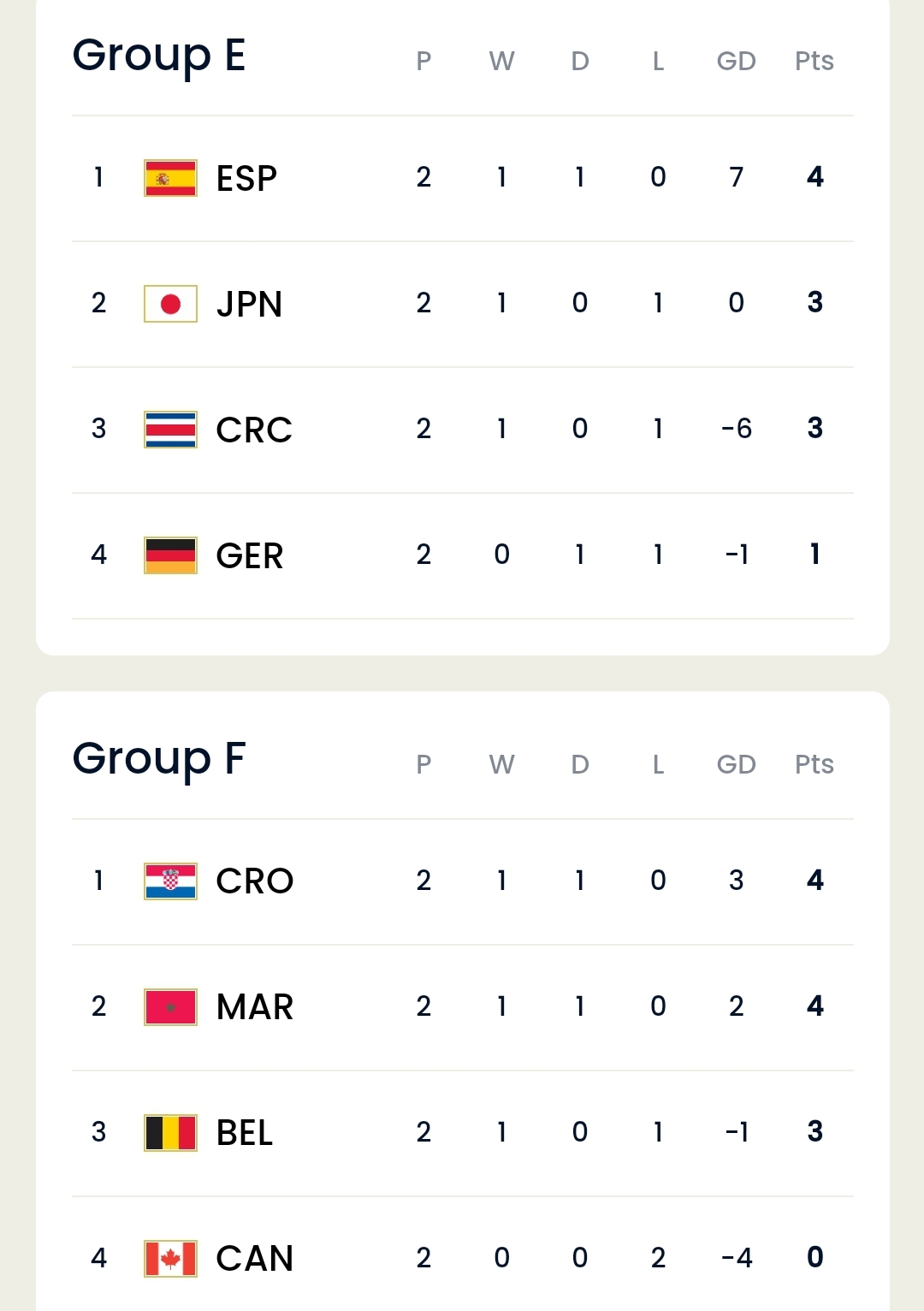Image resolution: width=924 pixels, height=1311 pixels.
Task: Tap the Costa Rica flag icon
Action: pos(170,430)
